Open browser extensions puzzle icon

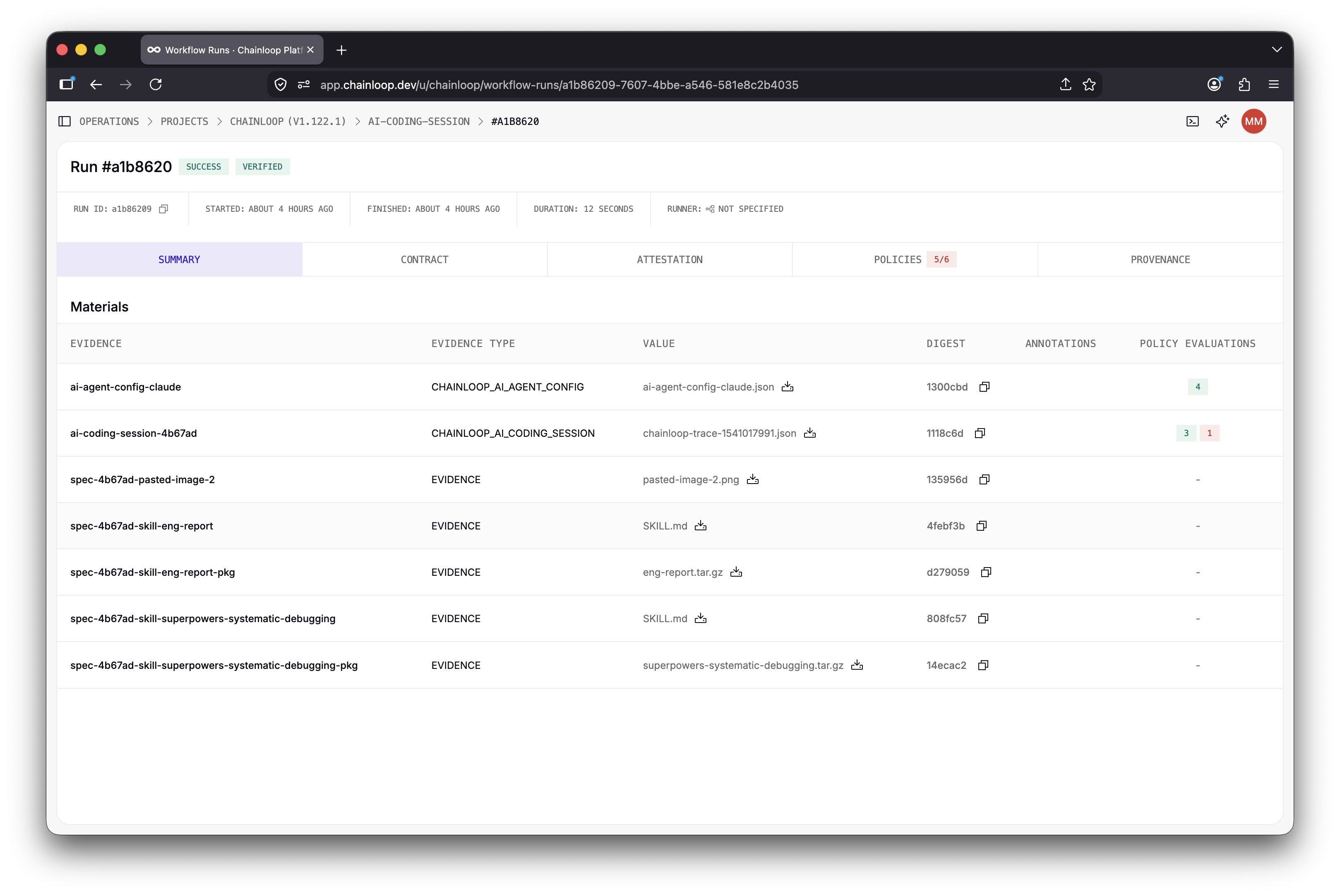[1244, 84]
